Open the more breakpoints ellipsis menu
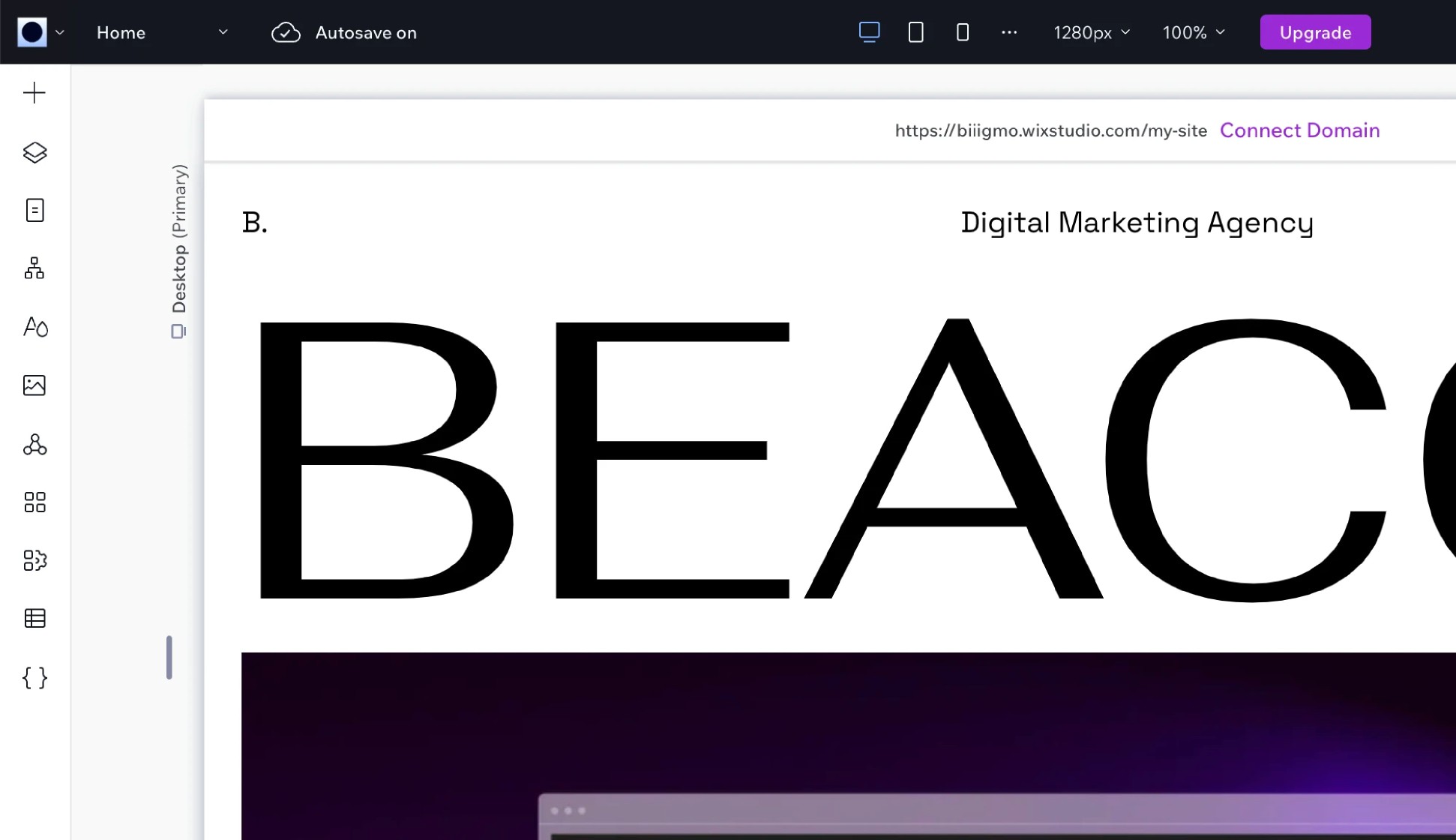 (1009, 32)
